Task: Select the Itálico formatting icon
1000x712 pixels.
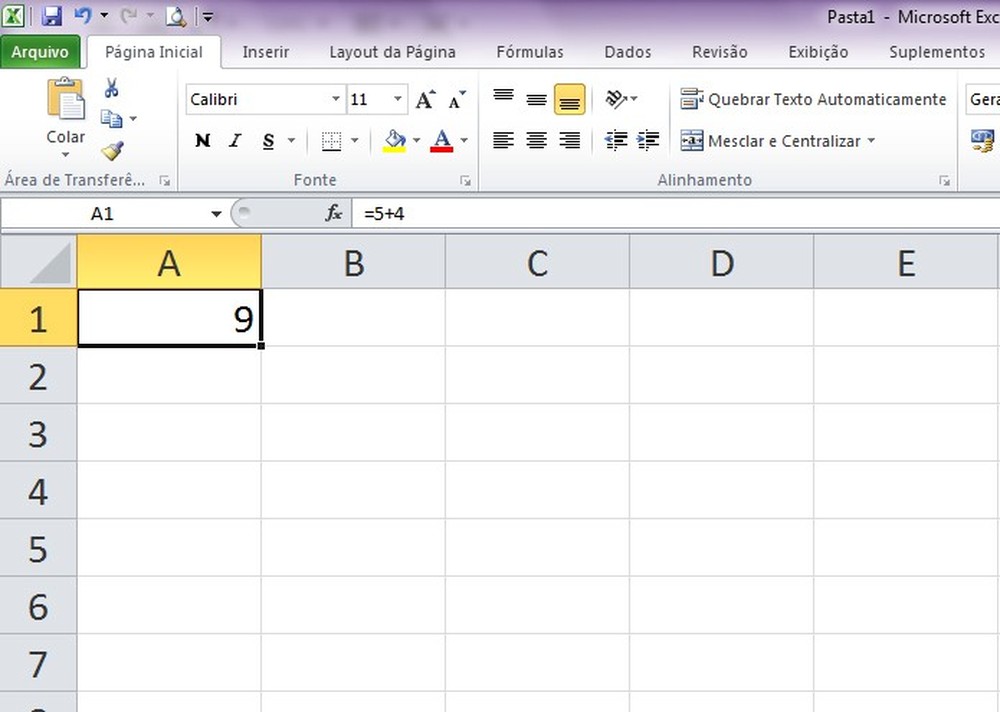Action: 234,140
